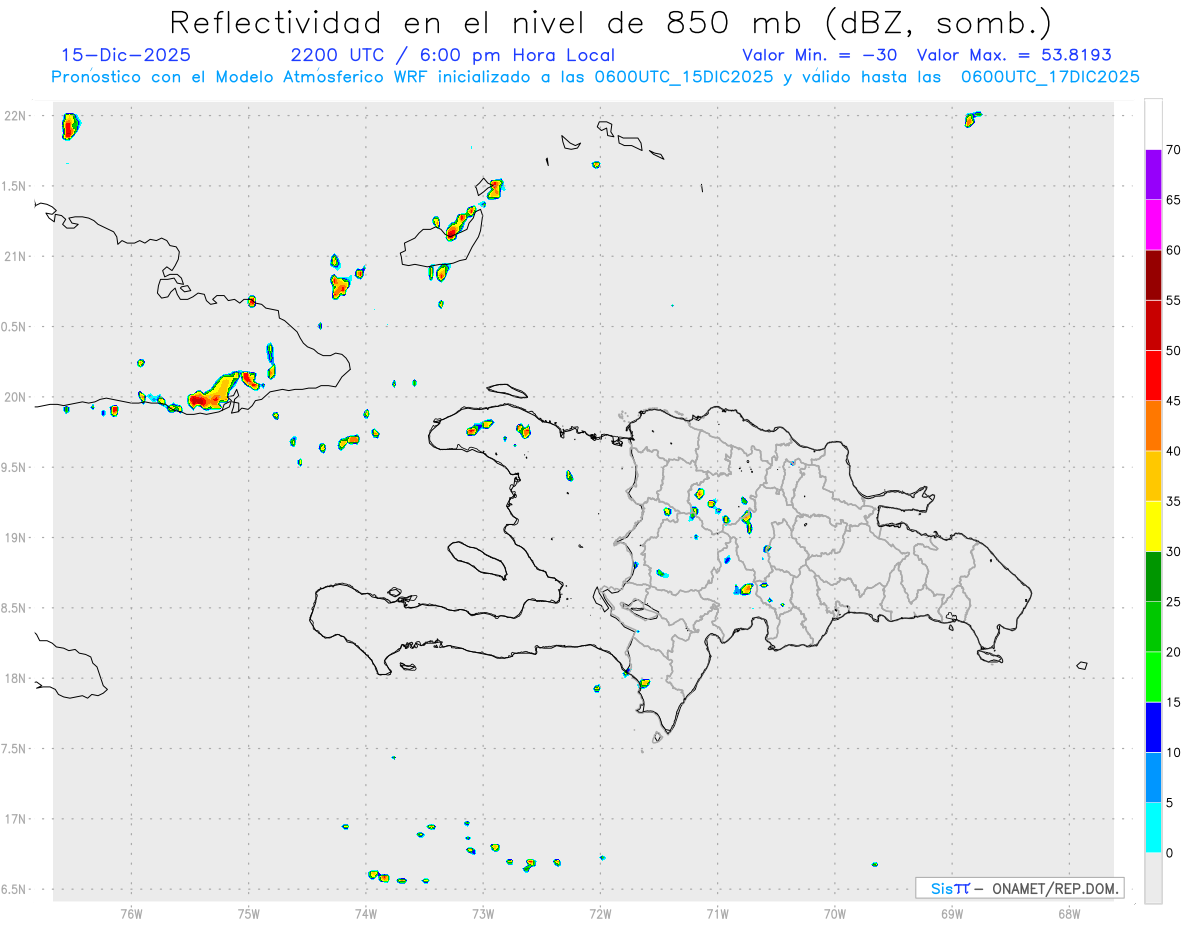The image size is (1200, 927).
Task: Click the '74W' longitude axis label
Action: click(366, 913)
